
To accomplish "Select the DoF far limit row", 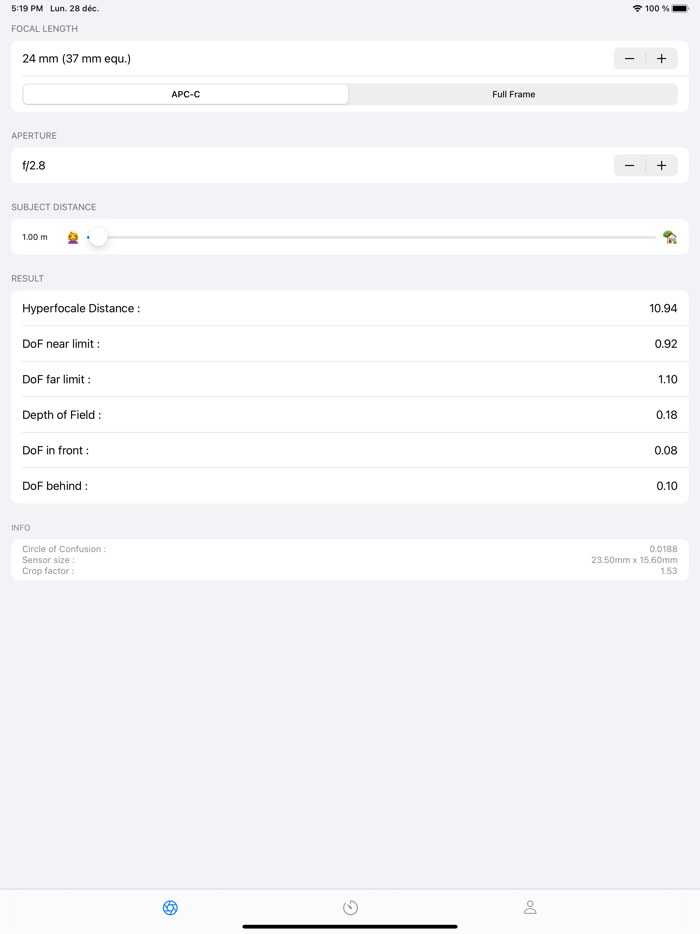I will coord(350,379).
